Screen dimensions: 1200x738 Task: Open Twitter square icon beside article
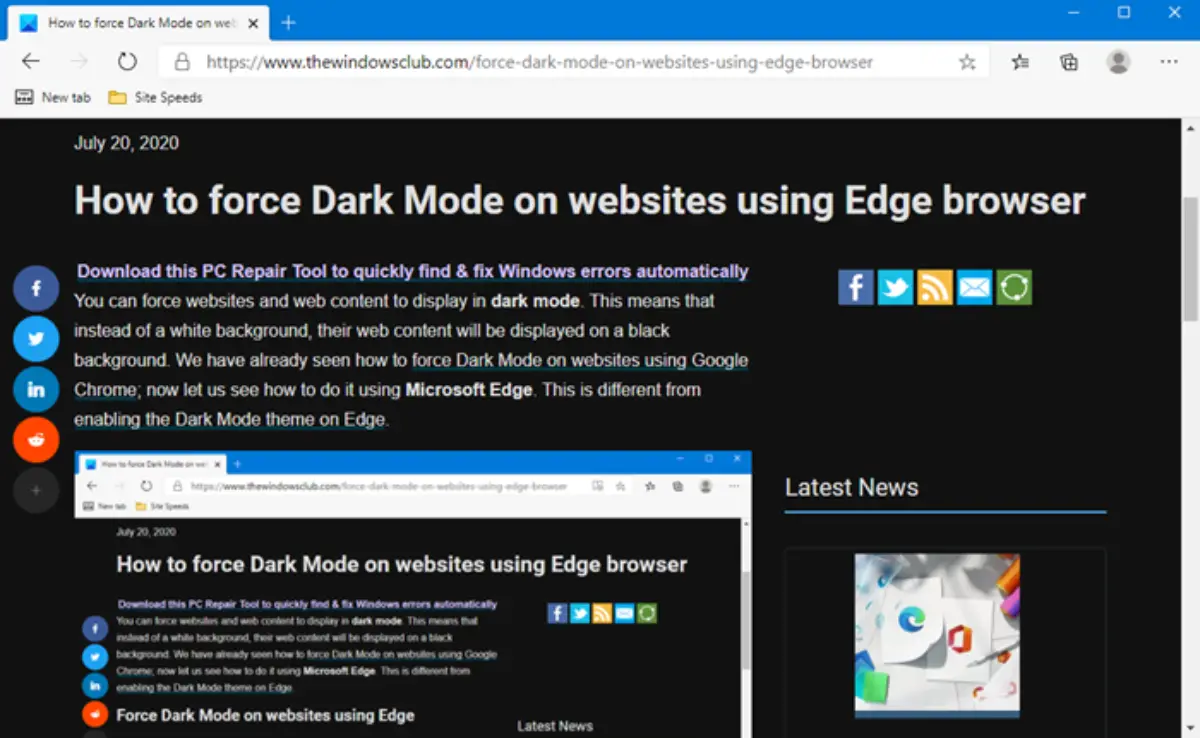[x=895, y=287]
